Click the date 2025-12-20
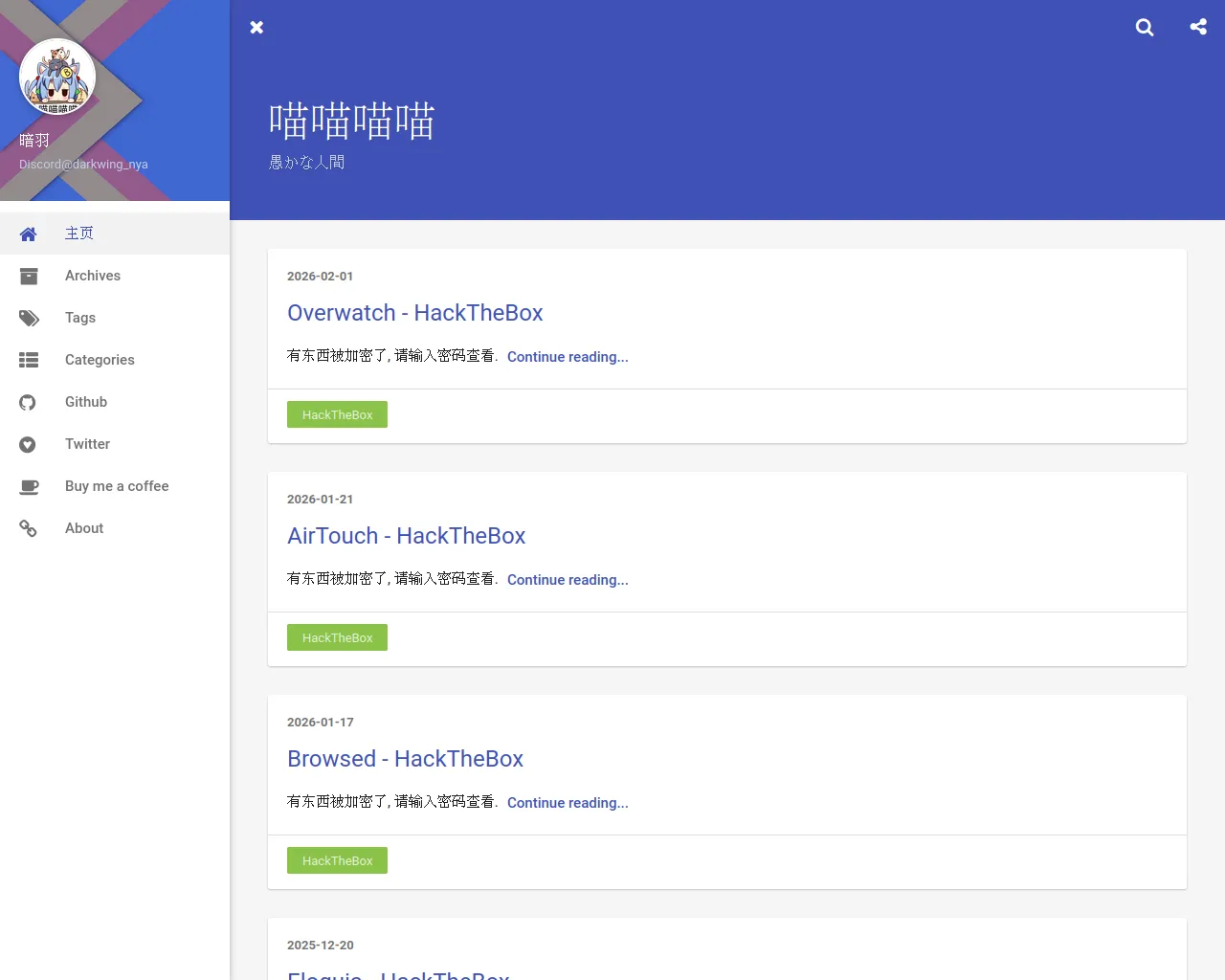 pyautogui.click(x=320, y=946)
